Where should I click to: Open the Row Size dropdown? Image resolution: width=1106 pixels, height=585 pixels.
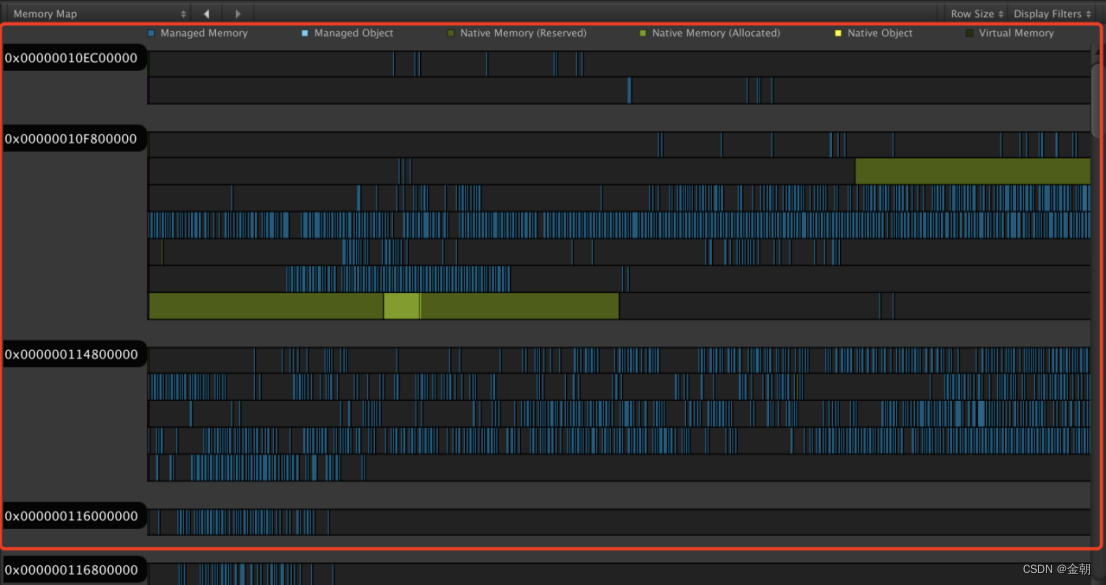[x=976, y=13]
